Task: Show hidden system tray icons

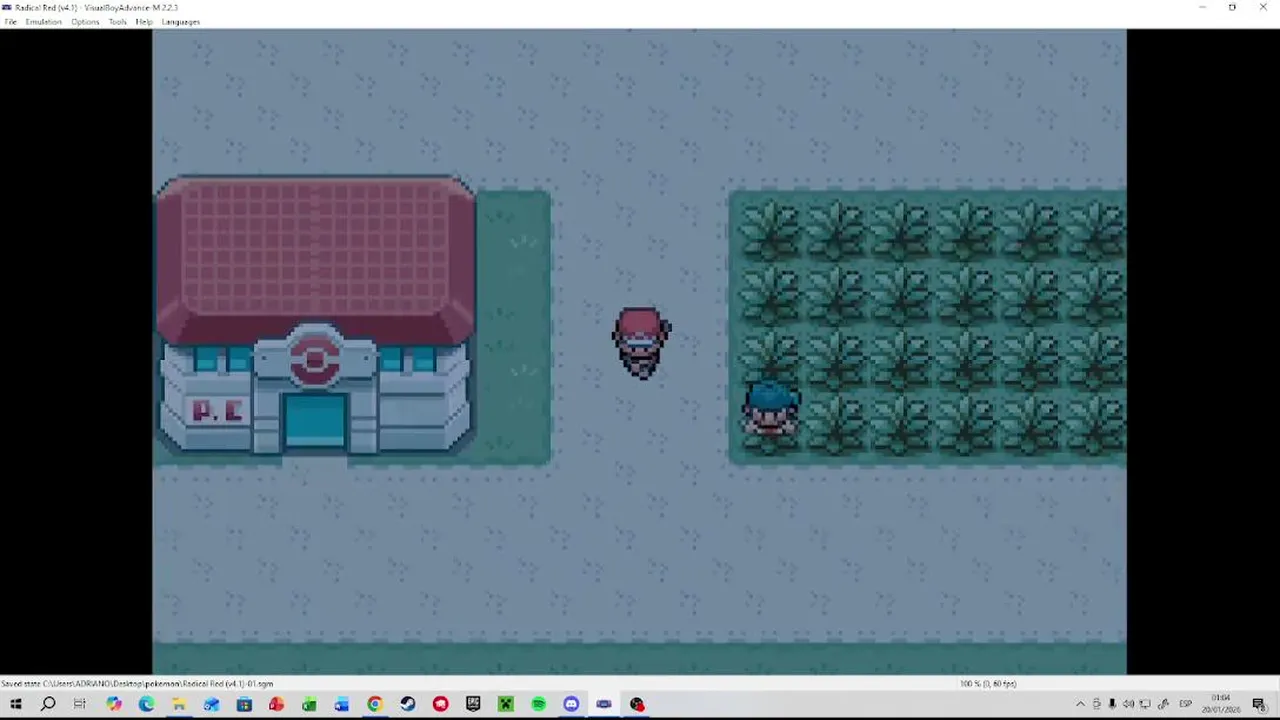Action: 1081,704
